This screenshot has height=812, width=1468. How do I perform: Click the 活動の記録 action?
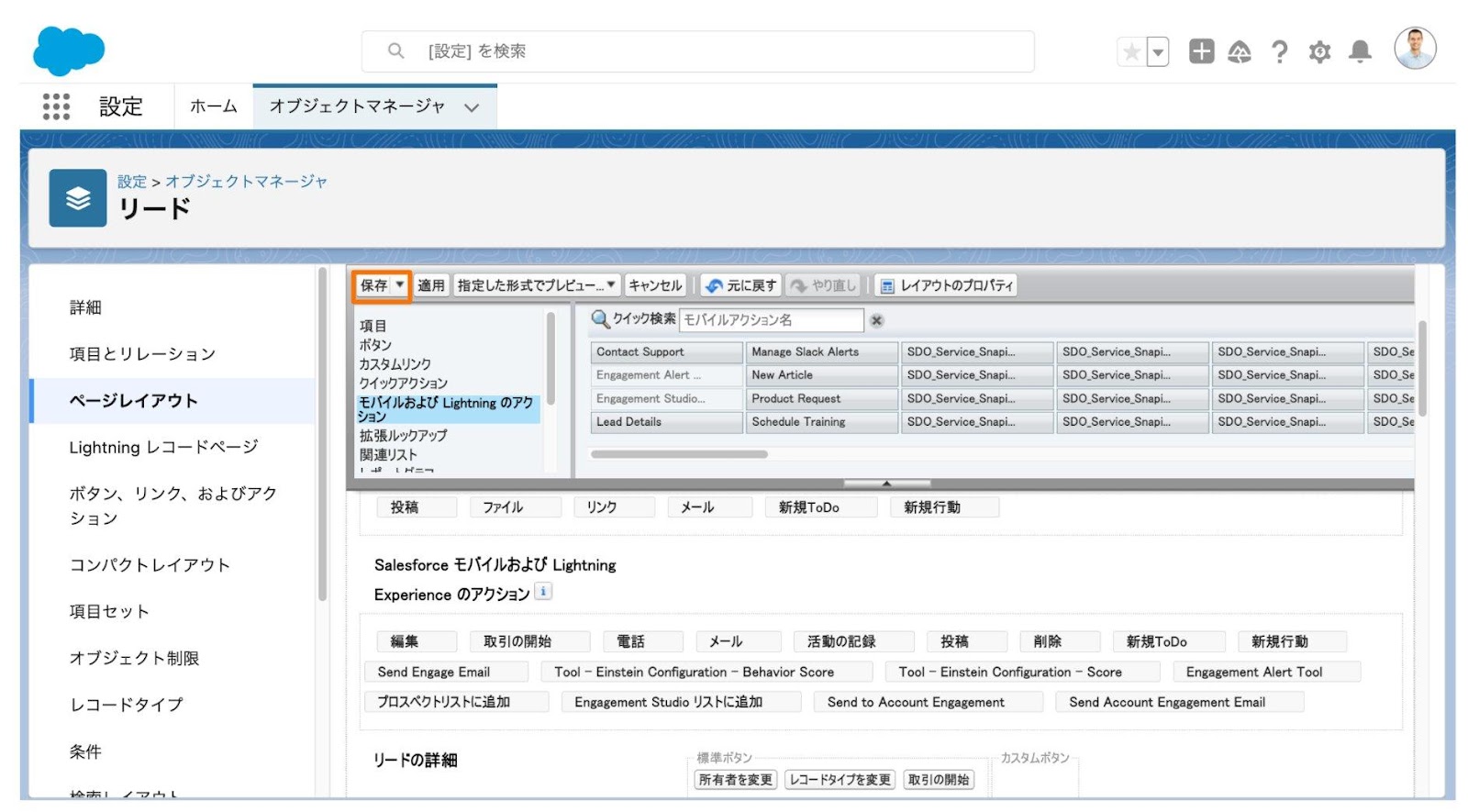pyautogui.click(x=853, y=642)
